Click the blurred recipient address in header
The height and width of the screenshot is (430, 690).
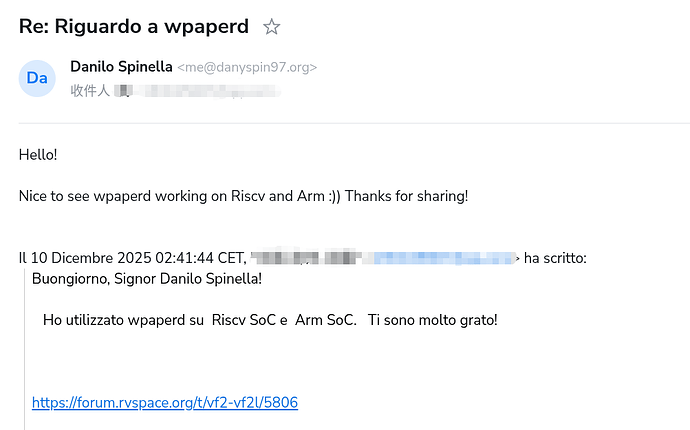coord(200,91)
